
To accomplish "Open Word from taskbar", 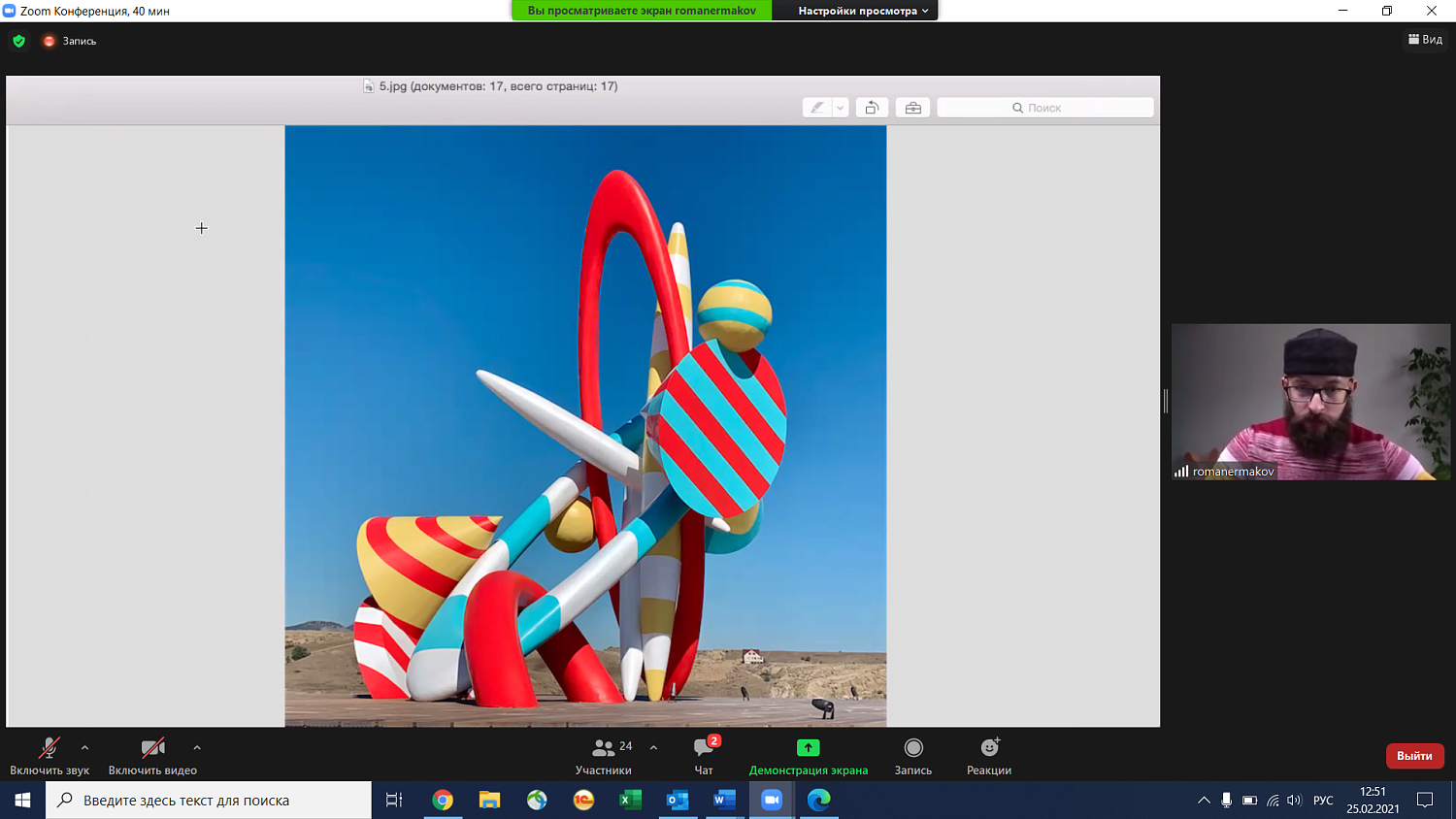I will click(x=724, y=800).
